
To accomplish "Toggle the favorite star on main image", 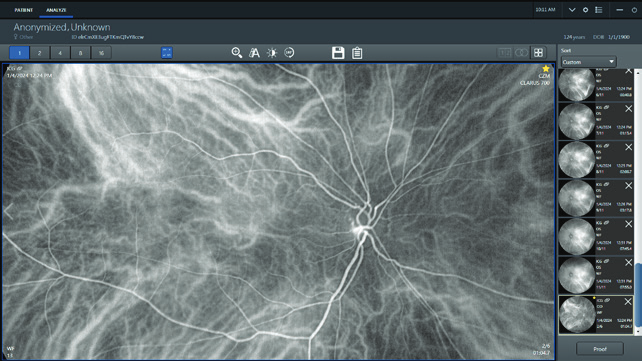I will [x=546, y=68].
